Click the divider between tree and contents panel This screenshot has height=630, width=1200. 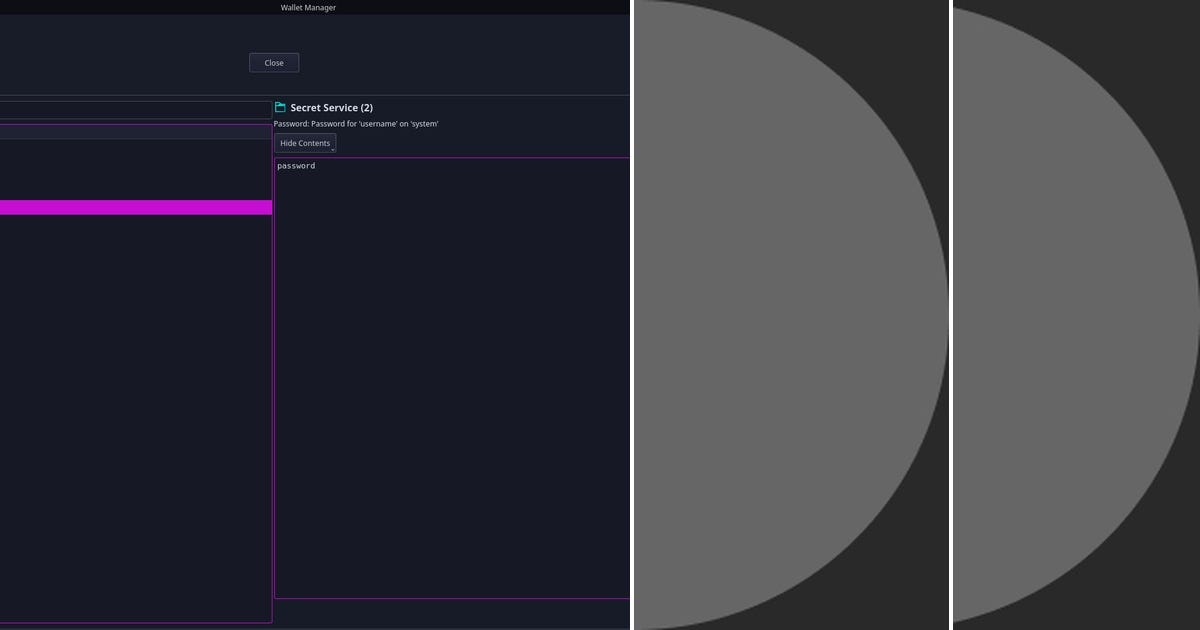pos(272,350)
